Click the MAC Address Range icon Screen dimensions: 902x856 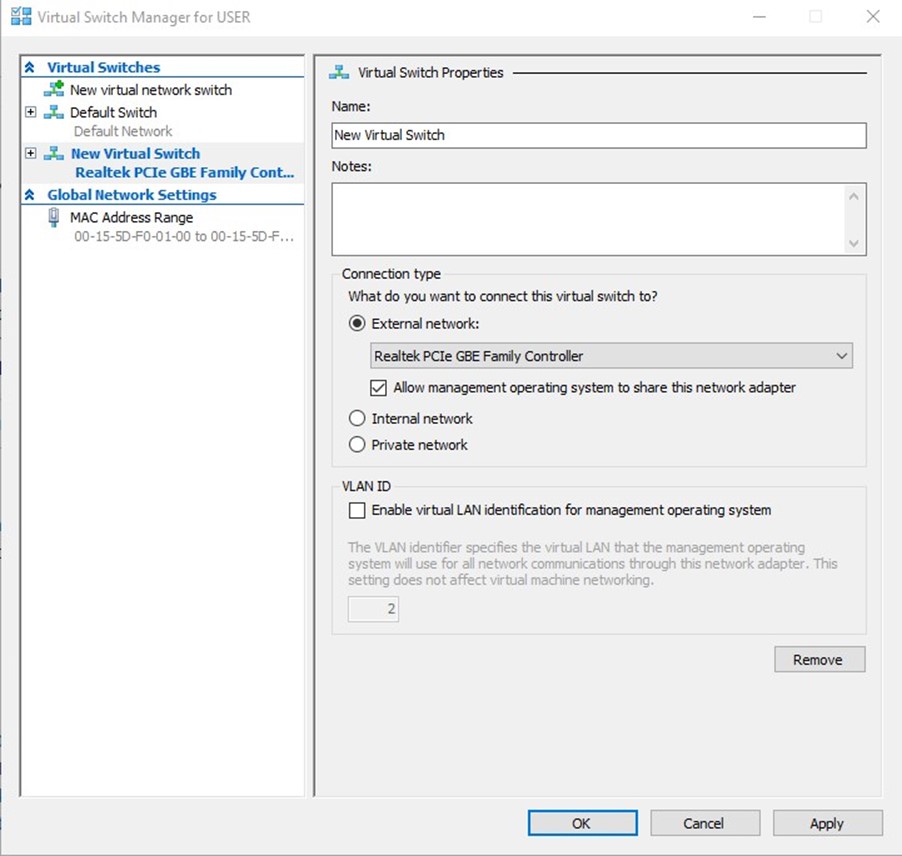coord(54,217)
